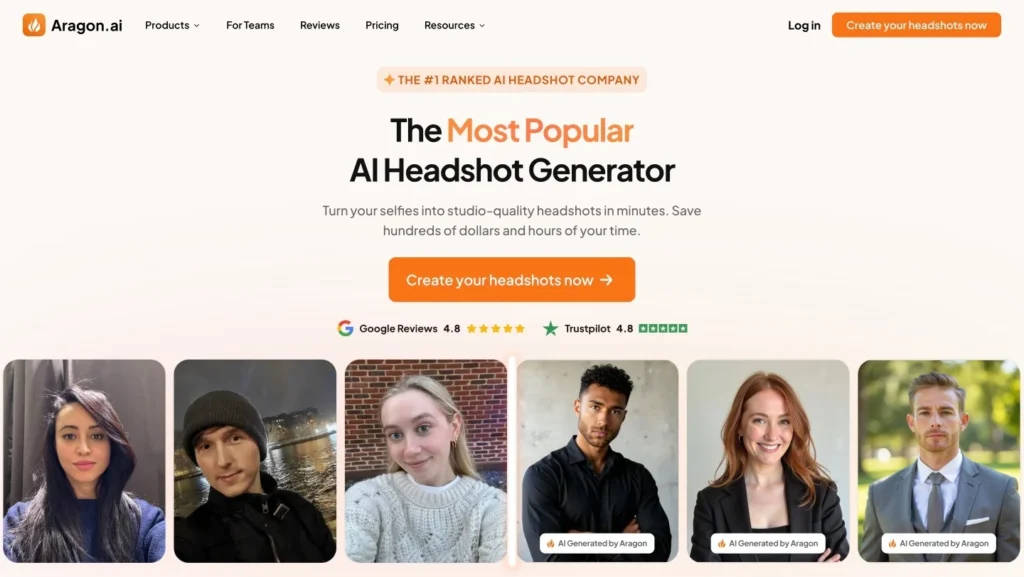The height and width of the screenshot is (577, 1024).
Task: Select the selfie of man in beanie
Action: click(x=255, y=461)
